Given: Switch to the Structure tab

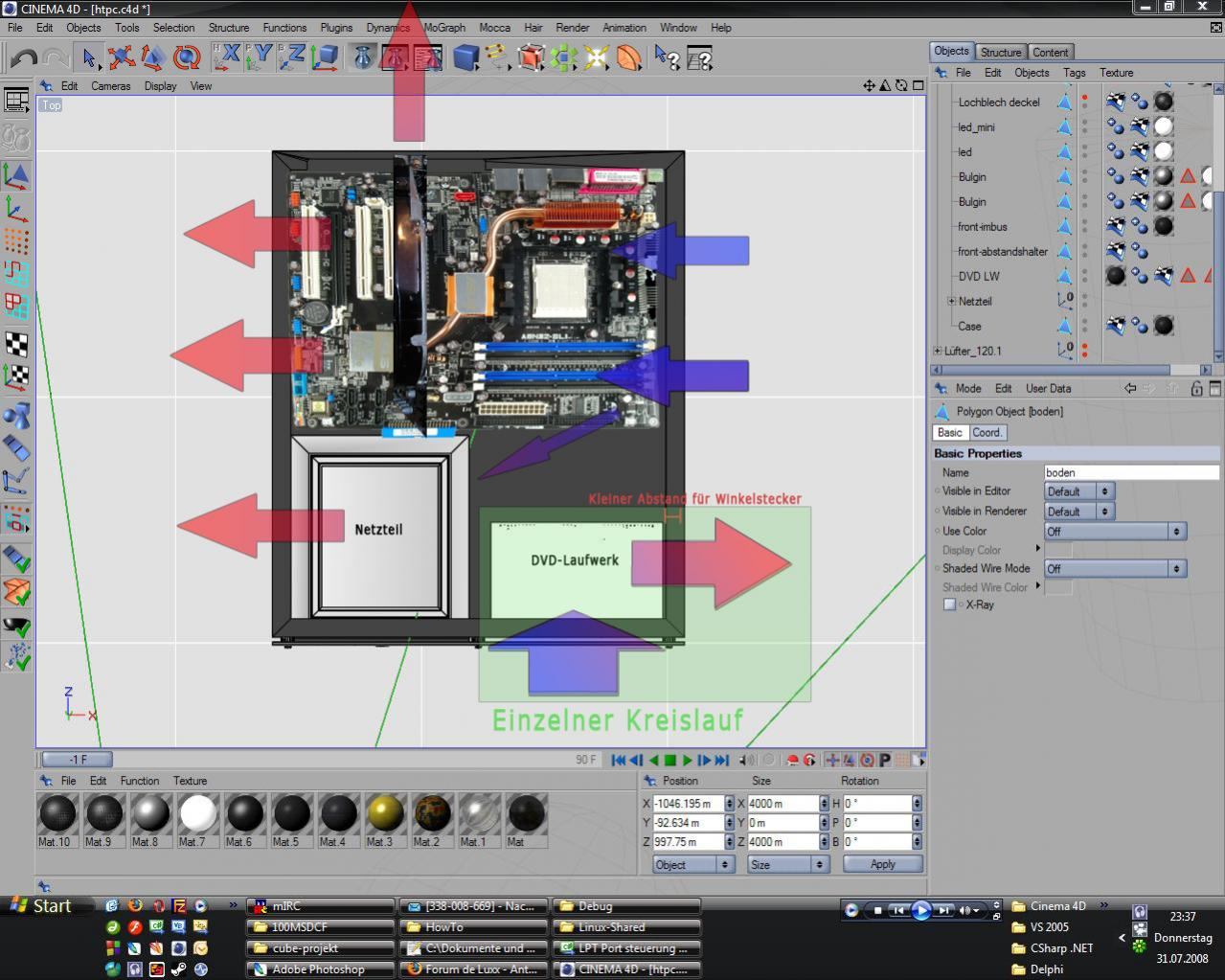Looking at the screenshot, I should point(1000,53).
